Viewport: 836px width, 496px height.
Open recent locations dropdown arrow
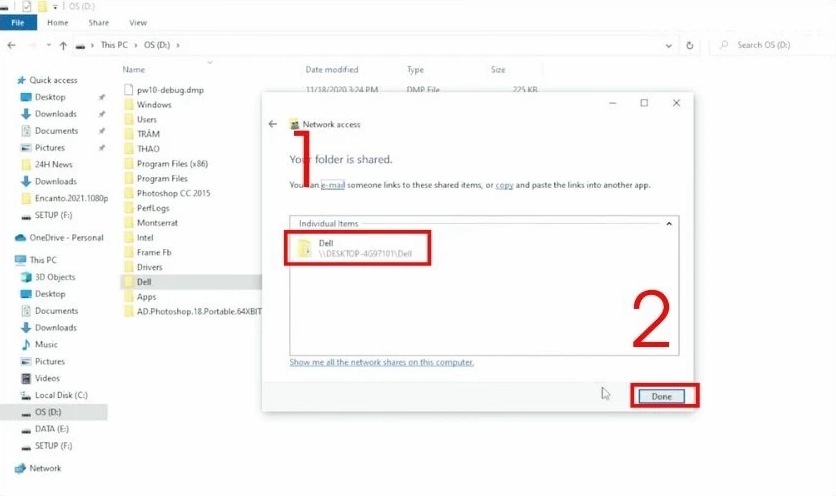[x=49, y=45]
